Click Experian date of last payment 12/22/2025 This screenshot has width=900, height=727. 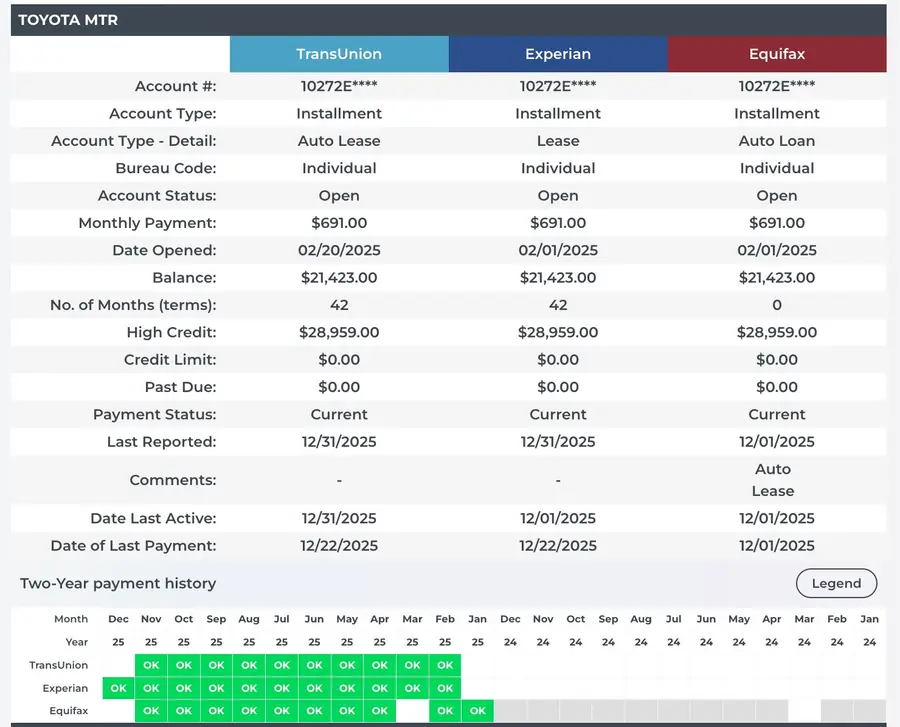[x=558, y=546]
